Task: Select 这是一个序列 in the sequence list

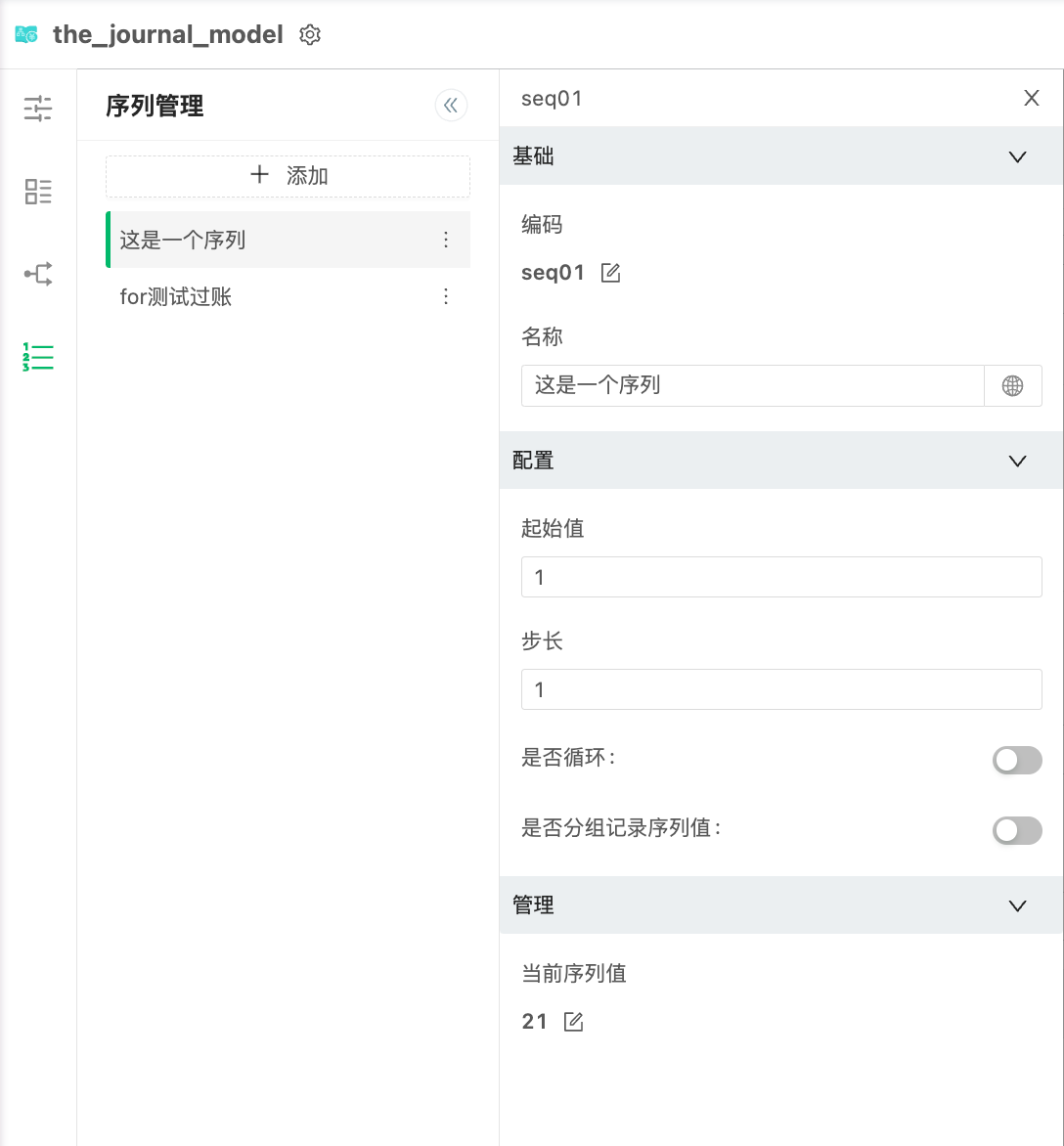Action: 183,240
